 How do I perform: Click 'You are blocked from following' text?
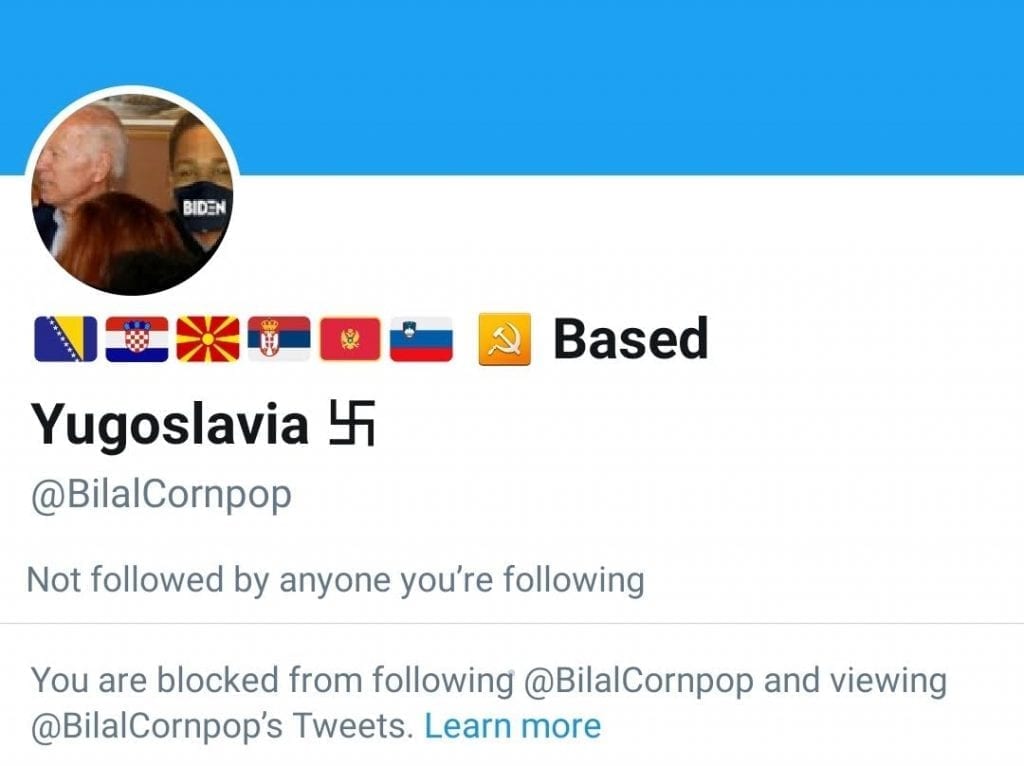[x=272, y=680]
